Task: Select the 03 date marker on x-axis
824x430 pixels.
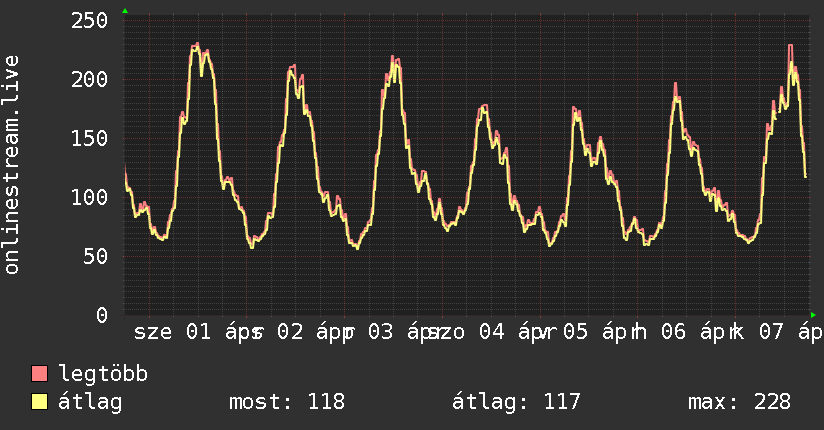Action: pyautogui.click(x=380, y=333)
